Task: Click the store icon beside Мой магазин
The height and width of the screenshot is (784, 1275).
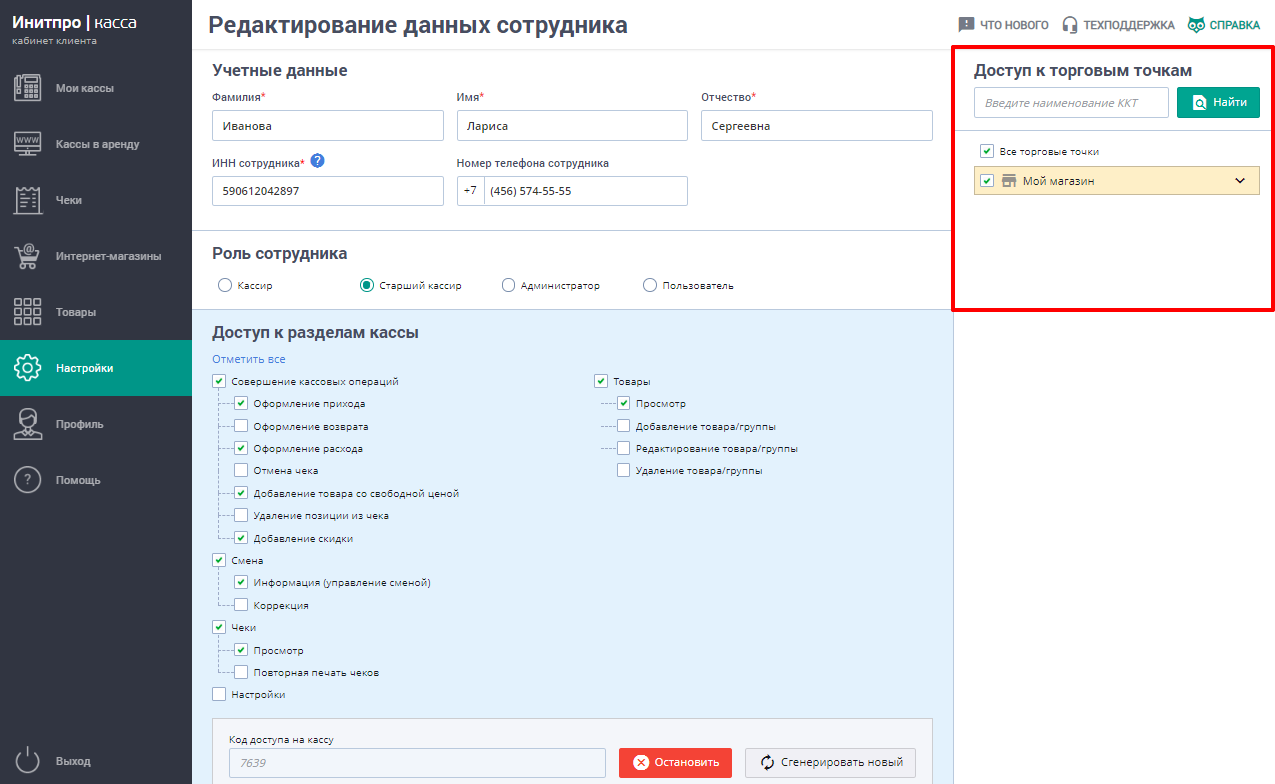Action: [1009, 181]
